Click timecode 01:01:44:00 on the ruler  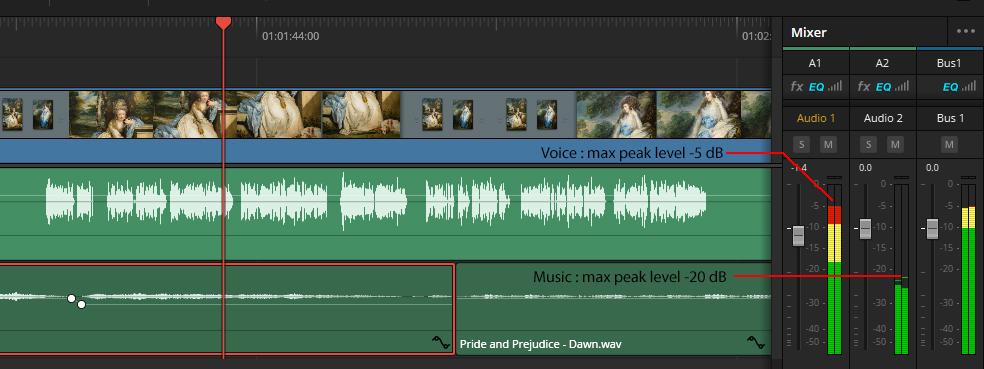pyautogui.click(x=291, y=36)
